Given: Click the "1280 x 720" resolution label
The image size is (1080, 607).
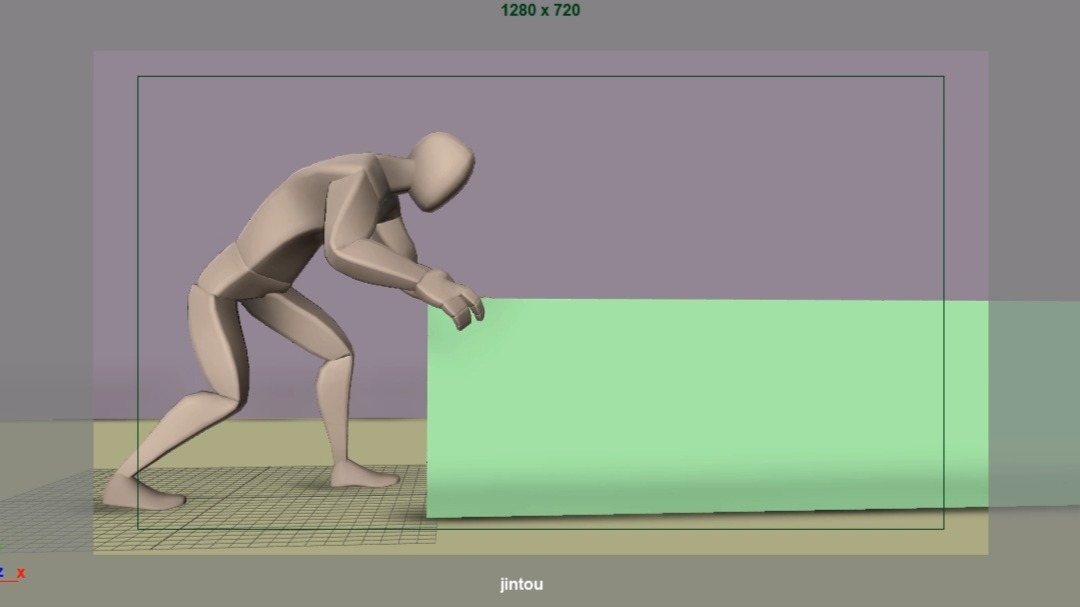Looking at the screenshot, I should pyautogui.click(x=540, y=10).
